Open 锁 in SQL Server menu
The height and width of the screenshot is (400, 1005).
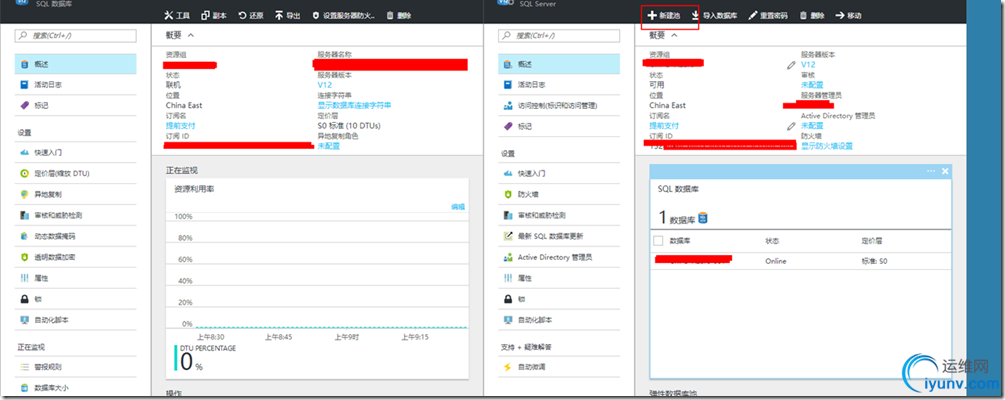coord(559,299)
